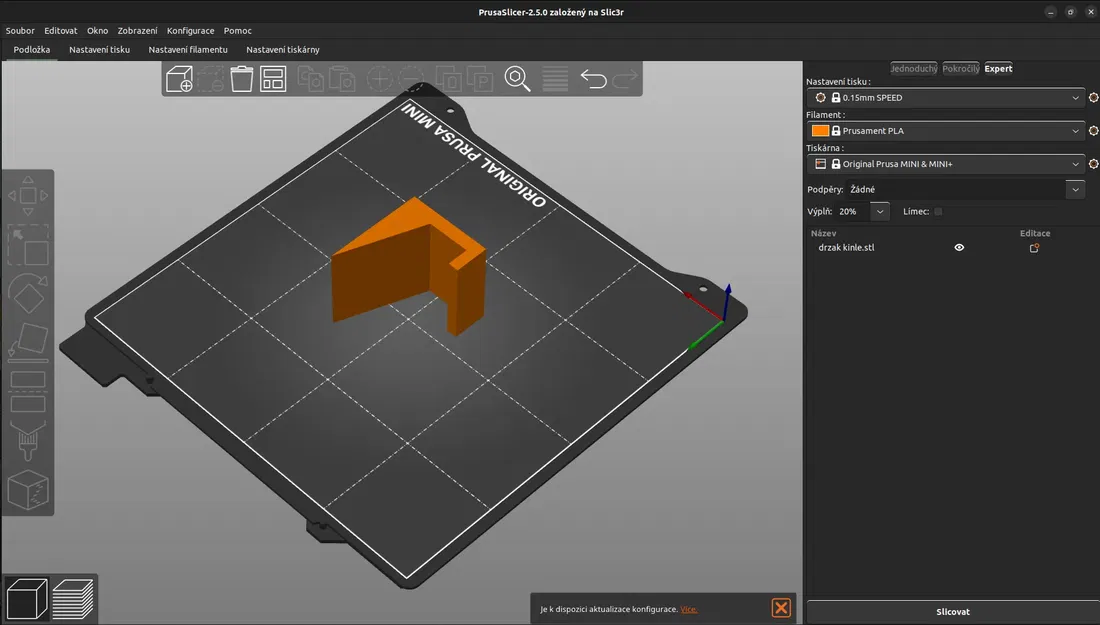Click the Undo arrow icon
This screenshot has height=625, width=1100.
click(x=593, y=79)
